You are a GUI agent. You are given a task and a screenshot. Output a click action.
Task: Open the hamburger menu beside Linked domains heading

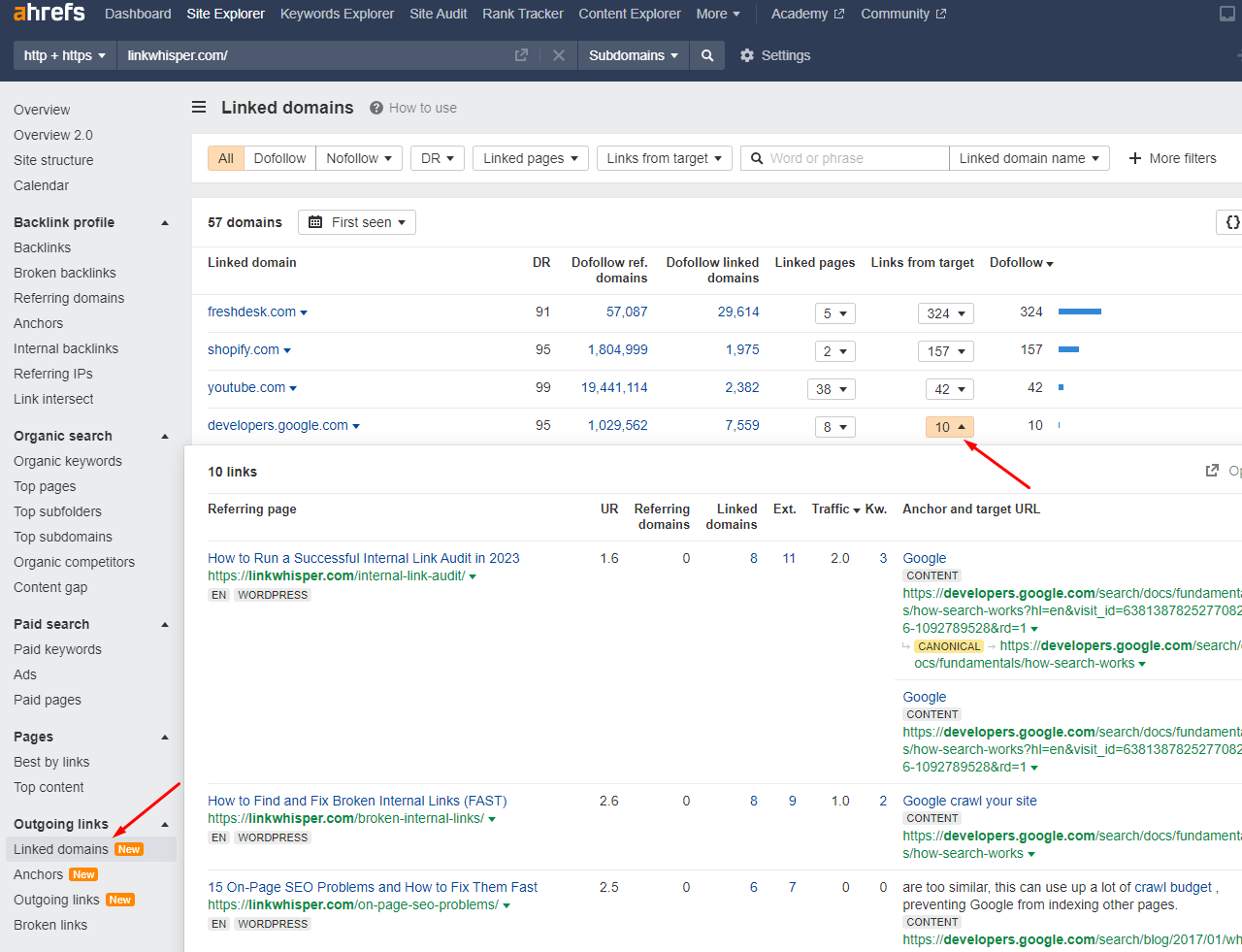click(198, 107)
